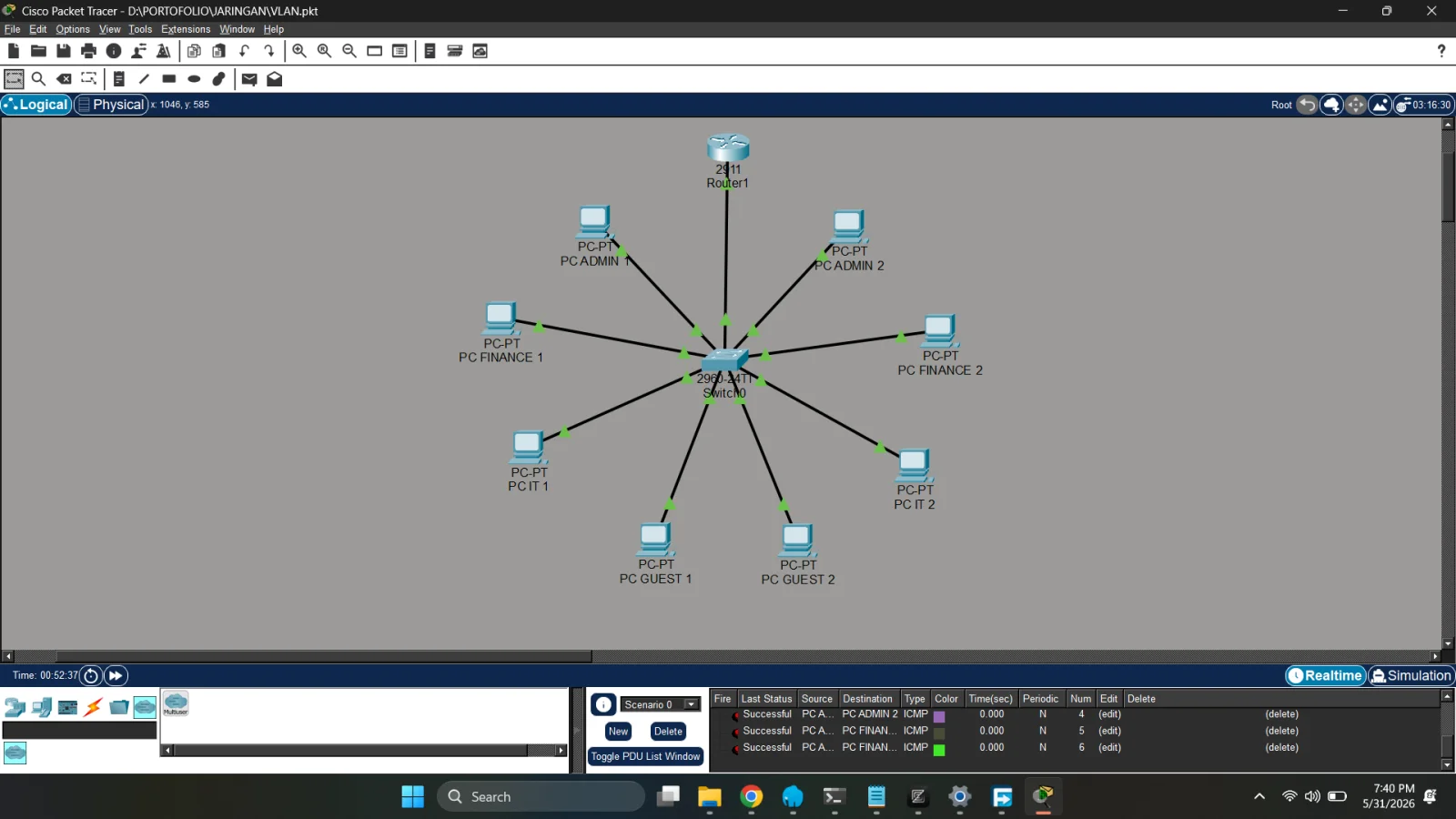Select Network Devices category icon
The height and width of the screenshot is (819, 1456).
[x=15, y=707]
